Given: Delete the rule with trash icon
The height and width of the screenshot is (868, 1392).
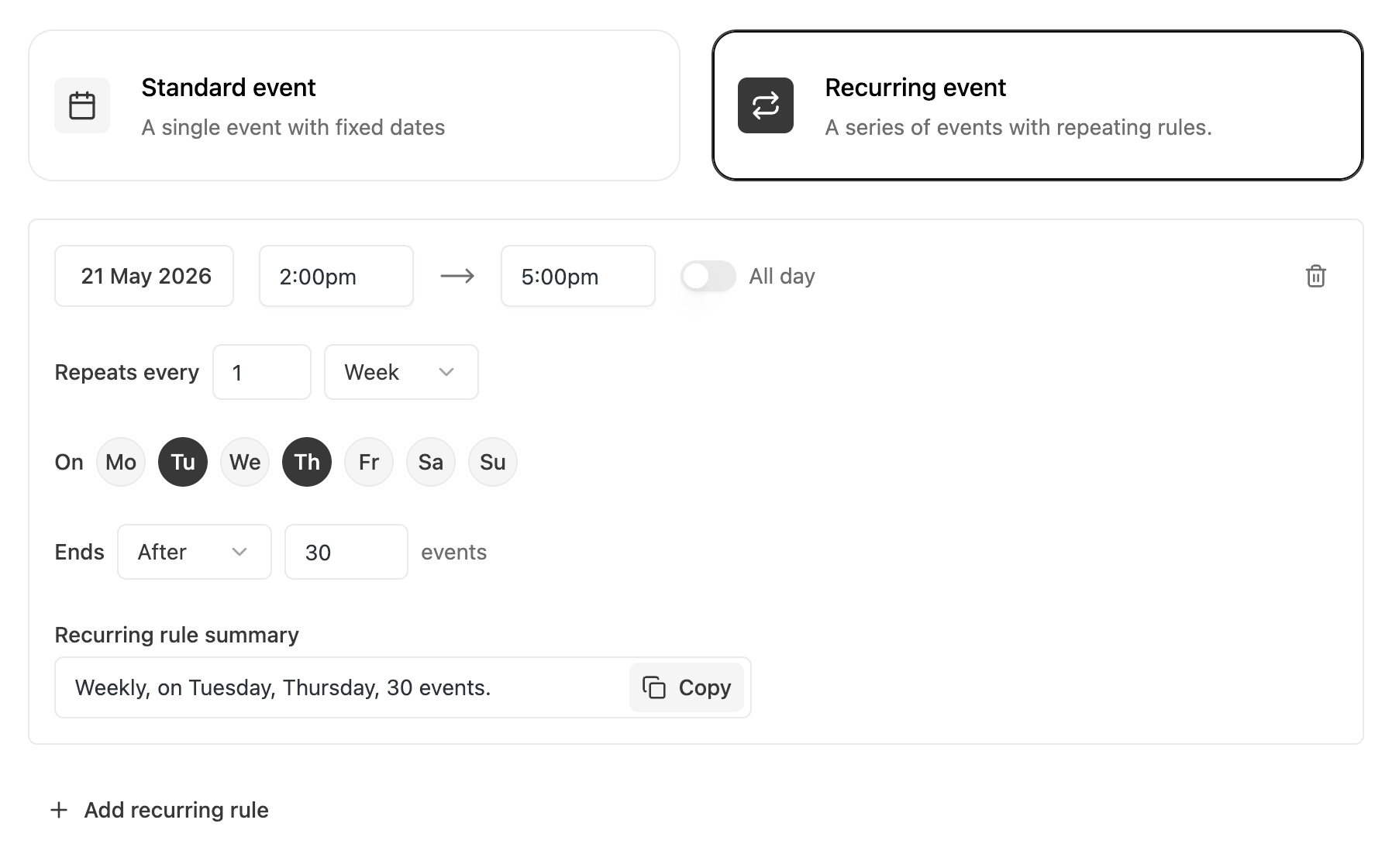Looking at the screenshot, I should point(1315,276).
